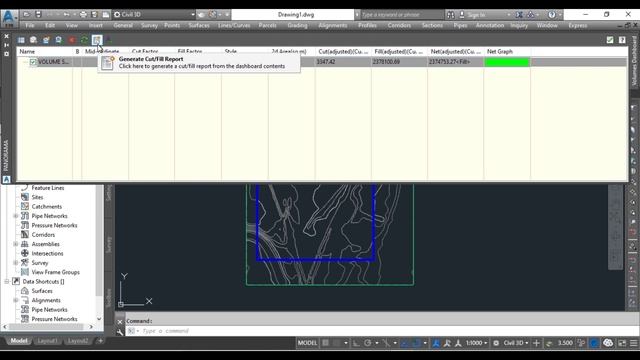The height and width of the screenshot is (360, 640).
Task: Click the Name column header
Action: point(45,52)
